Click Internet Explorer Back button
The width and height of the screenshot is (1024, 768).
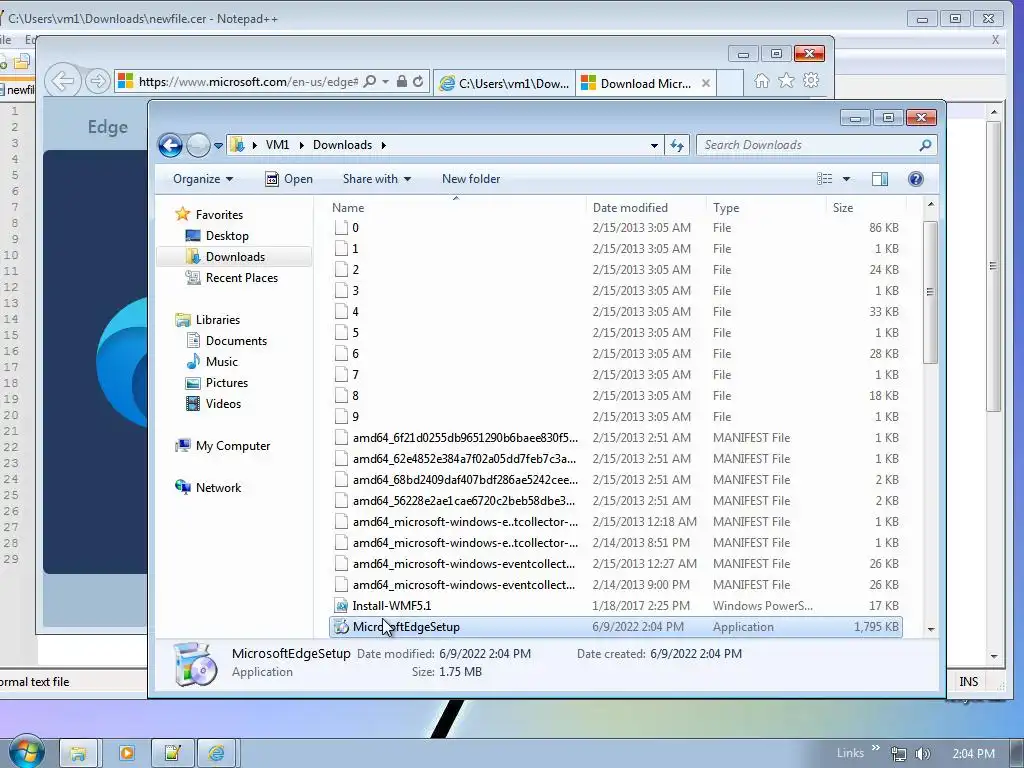click(63, 82)
